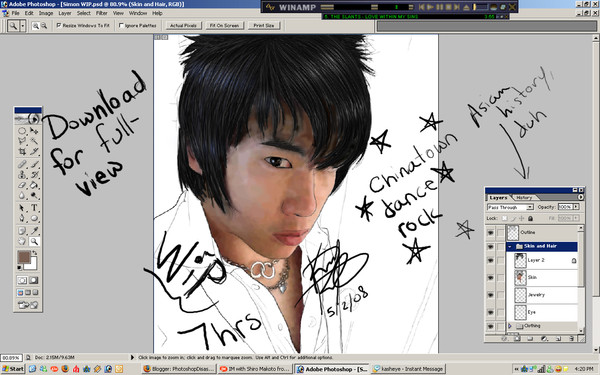Select the Pen tool
The image size is (600, 375).
tap(22, 218)
